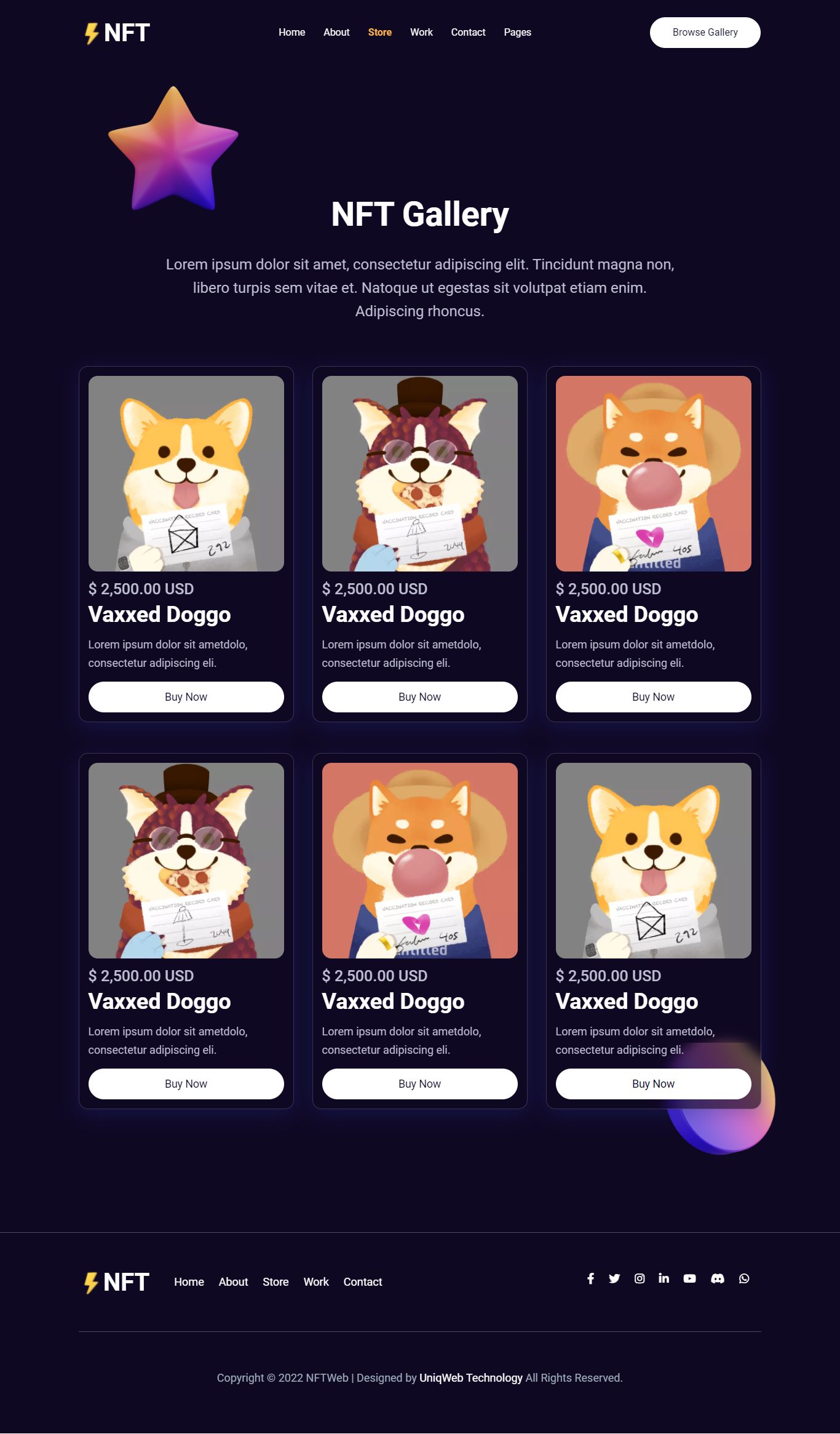Click the footer Work link
The width and height of the screenshot is (840, 1434).
tap(316, 1282)
